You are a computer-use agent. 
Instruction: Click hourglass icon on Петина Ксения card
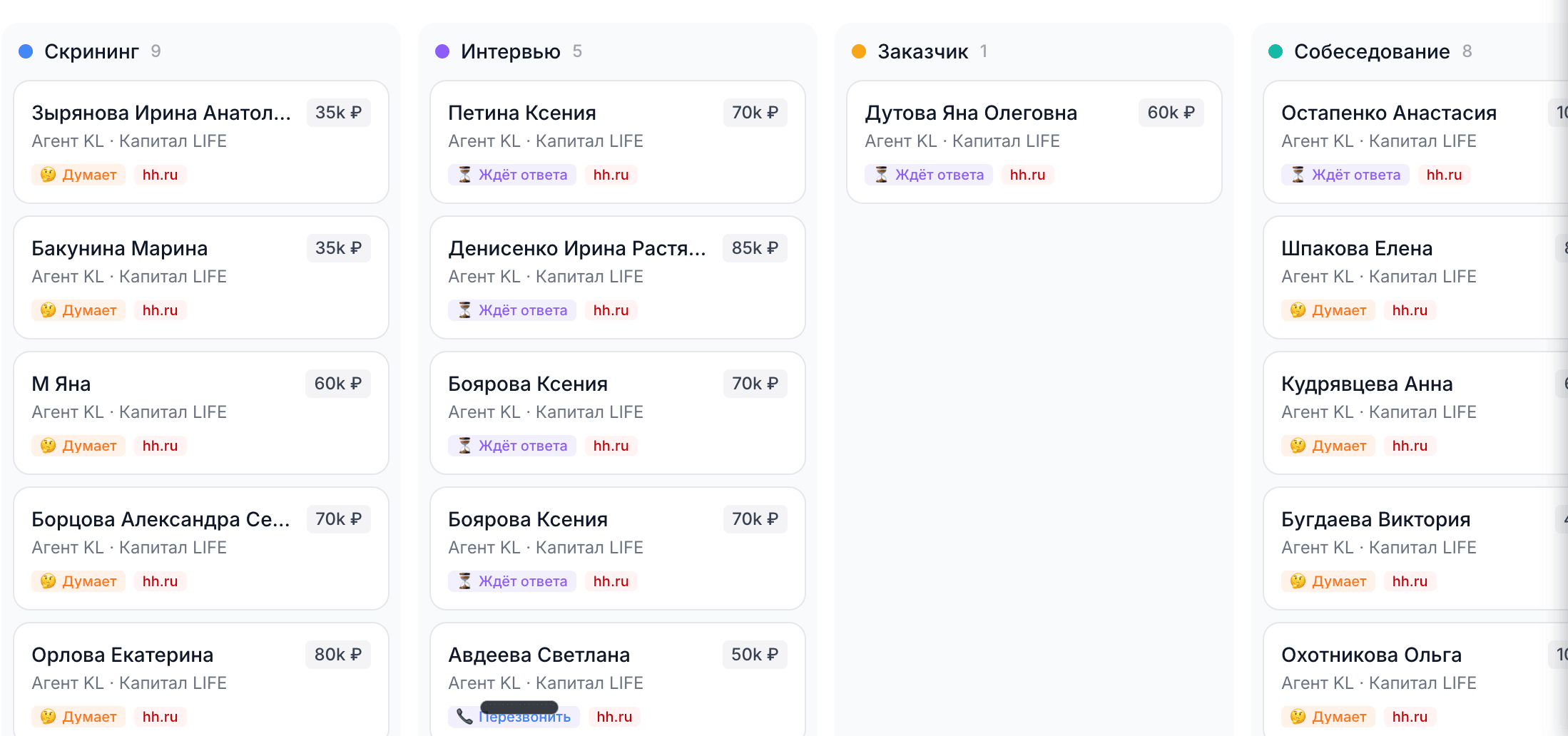click(x=464, y=175)
